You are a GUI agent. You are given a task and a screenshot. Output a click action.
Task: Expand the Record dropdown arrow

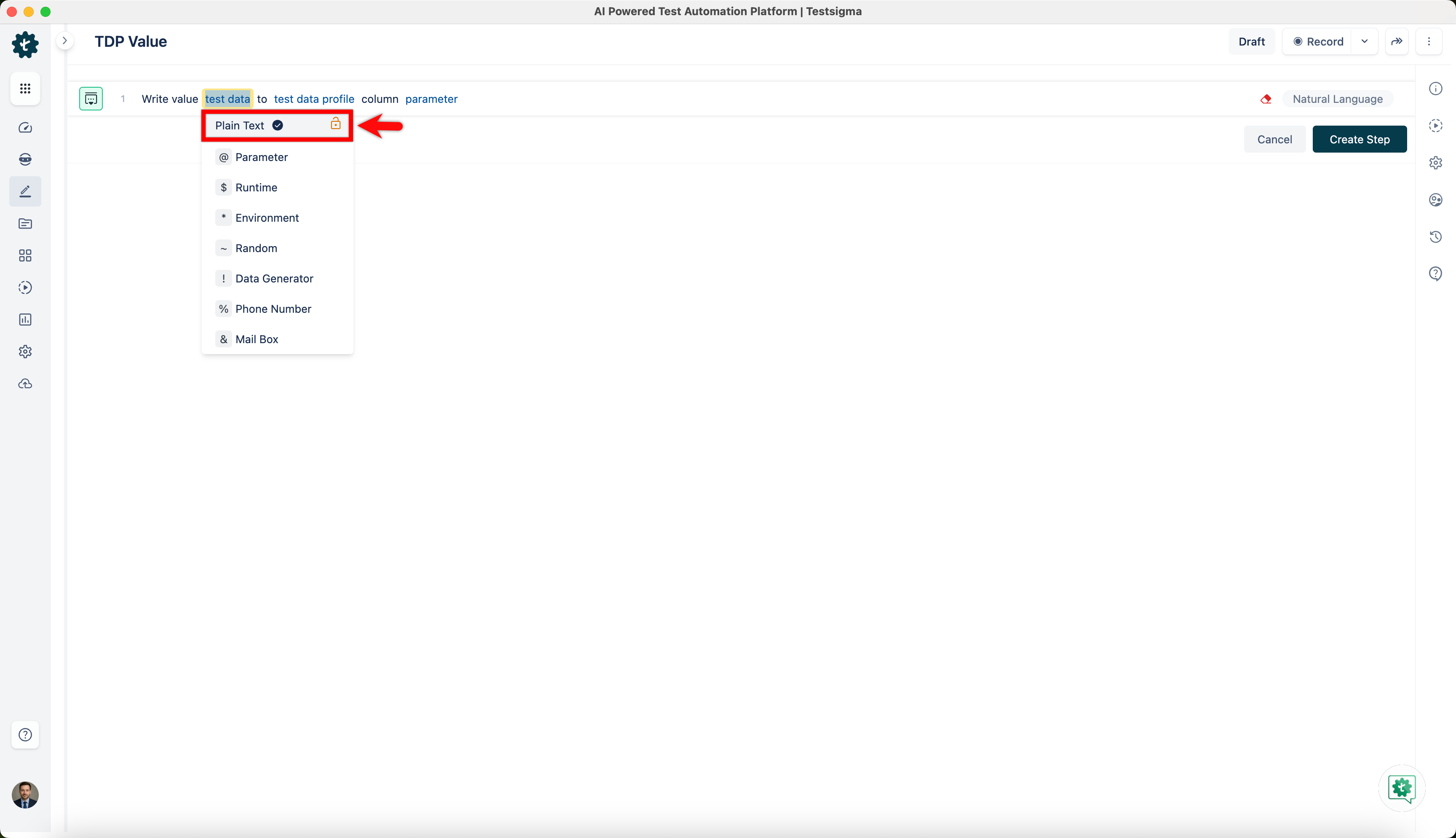[1365, 41]
